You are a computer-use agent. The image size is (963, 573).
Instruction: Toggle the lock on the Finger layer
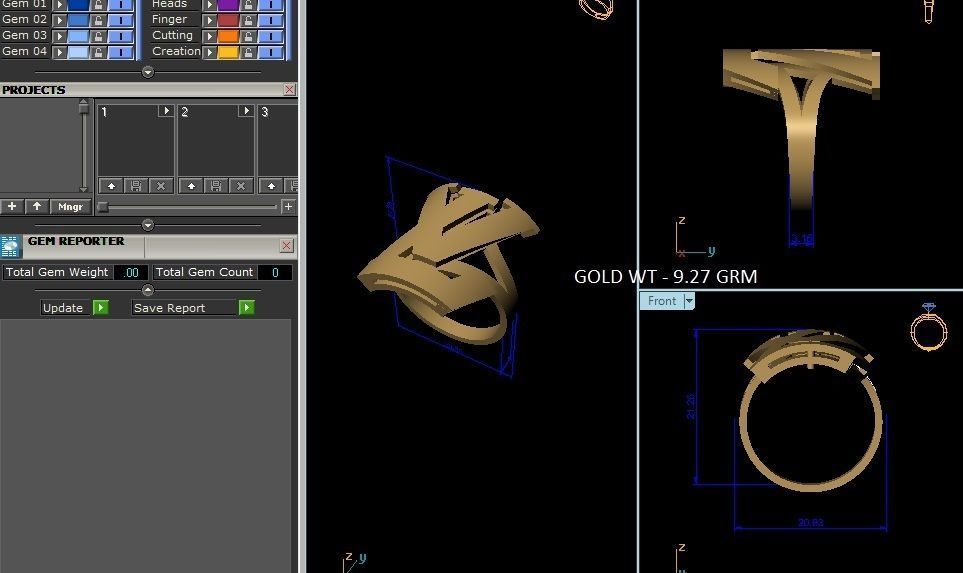click(x=248, y=20)
